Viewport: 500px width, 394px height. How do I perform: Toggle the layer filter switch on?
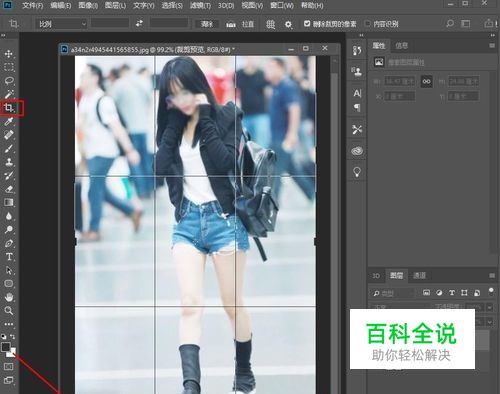[491, 292]
